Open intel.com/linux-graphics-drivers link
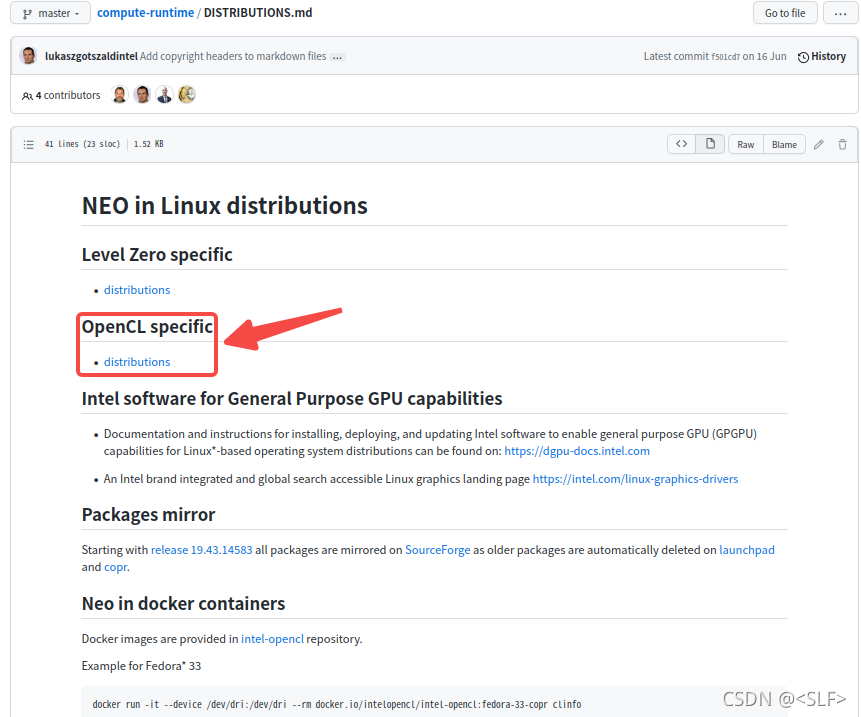The height and width of the screenshot is (717, 861). click(x=635, y=479)
